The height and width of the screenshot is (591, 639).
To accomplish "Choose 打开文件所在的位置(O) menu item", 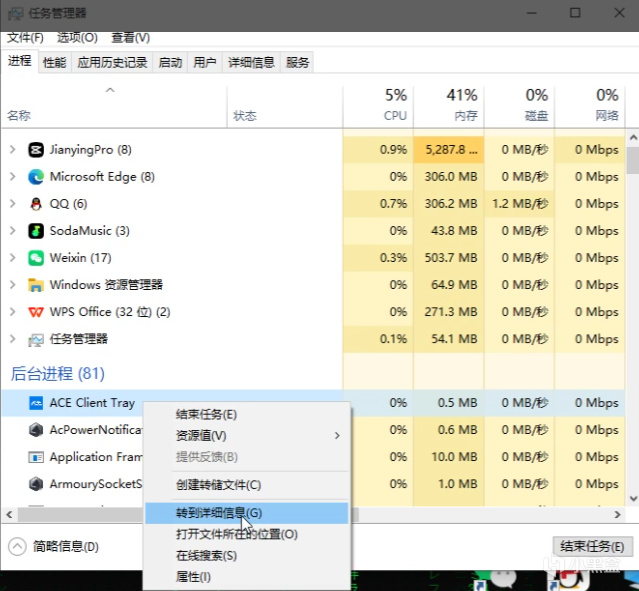I will 247,534.
